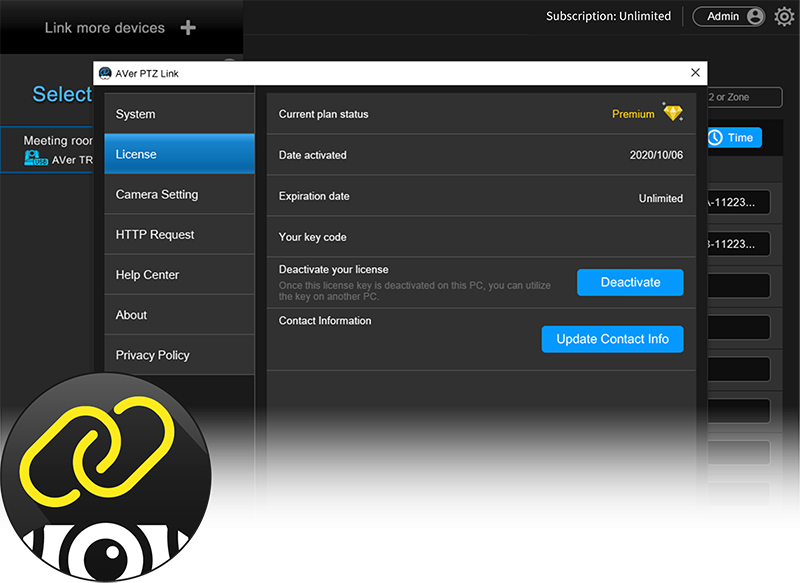
Task: Close the AVer PTZ Link dialog
Action: [695, 73]
